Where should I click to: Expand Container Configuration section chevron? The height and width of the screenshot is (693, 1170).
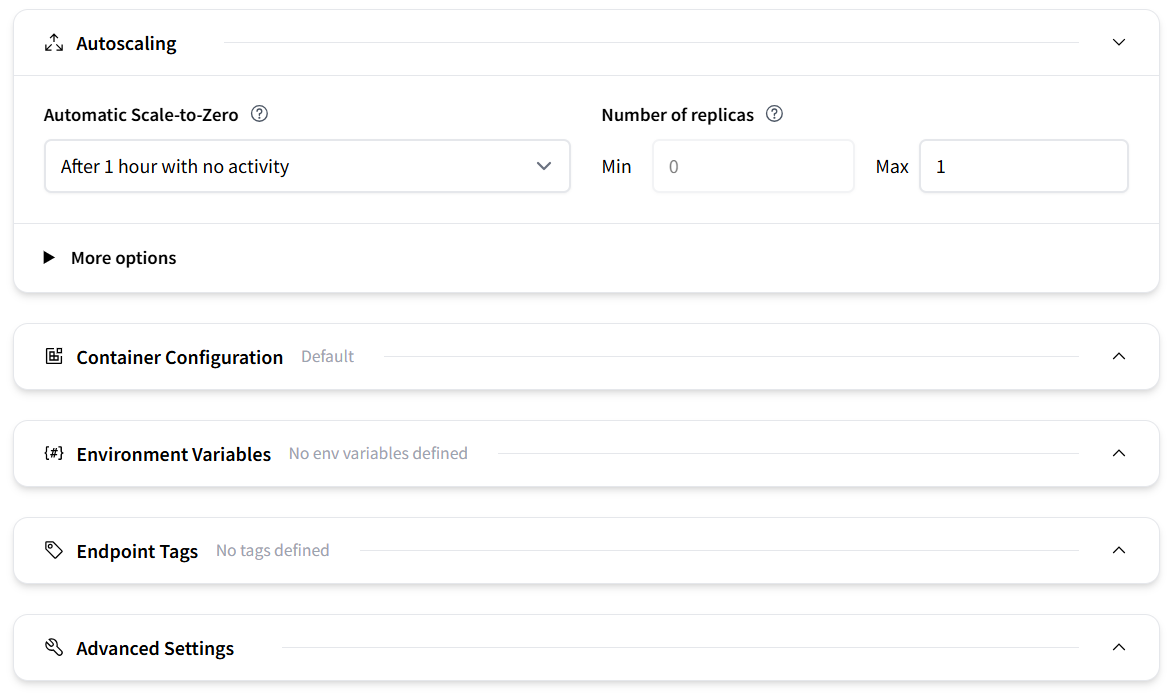1119,356
